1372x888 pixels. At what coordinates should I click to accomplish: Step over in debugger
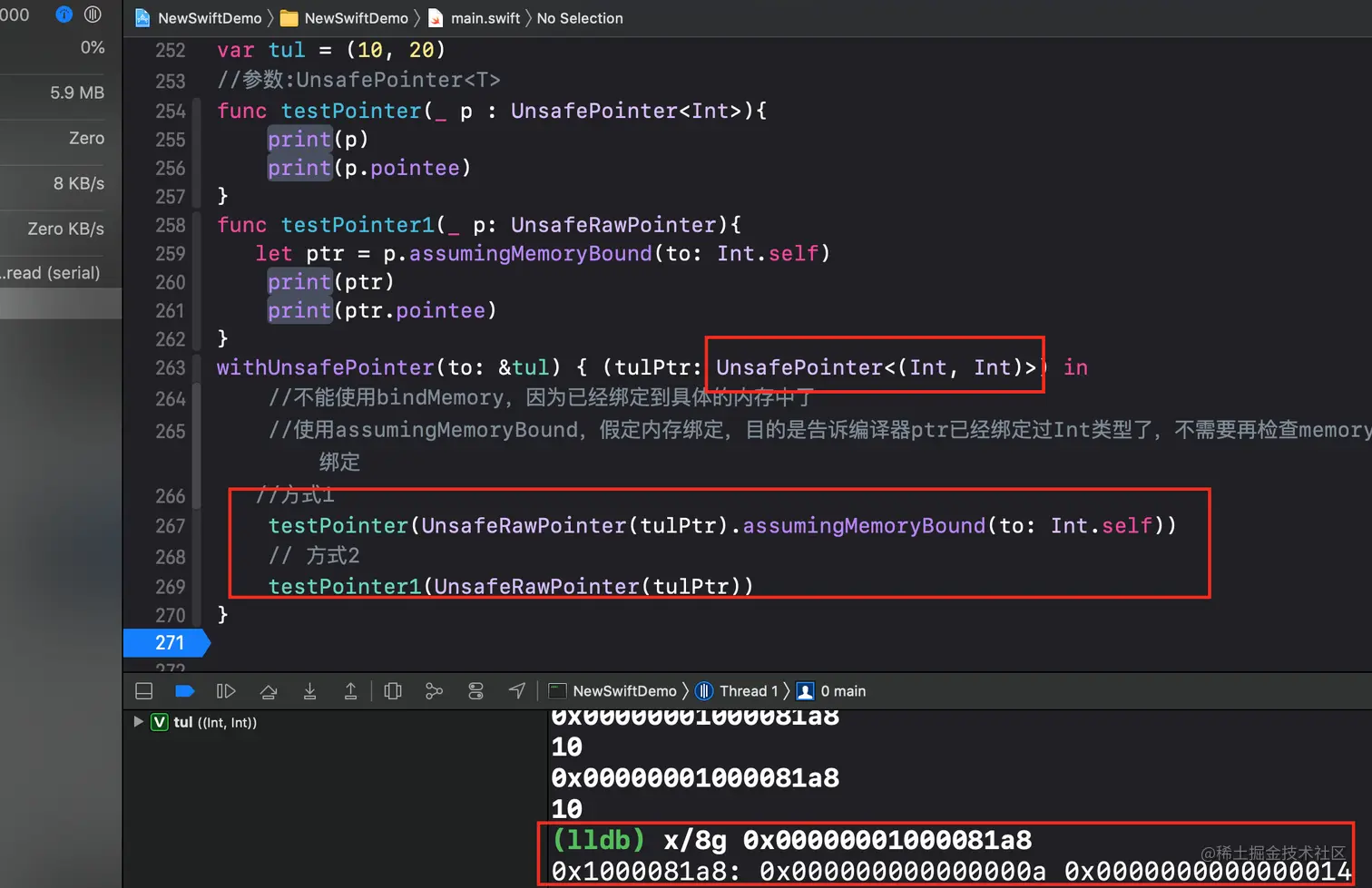[269, 691]
